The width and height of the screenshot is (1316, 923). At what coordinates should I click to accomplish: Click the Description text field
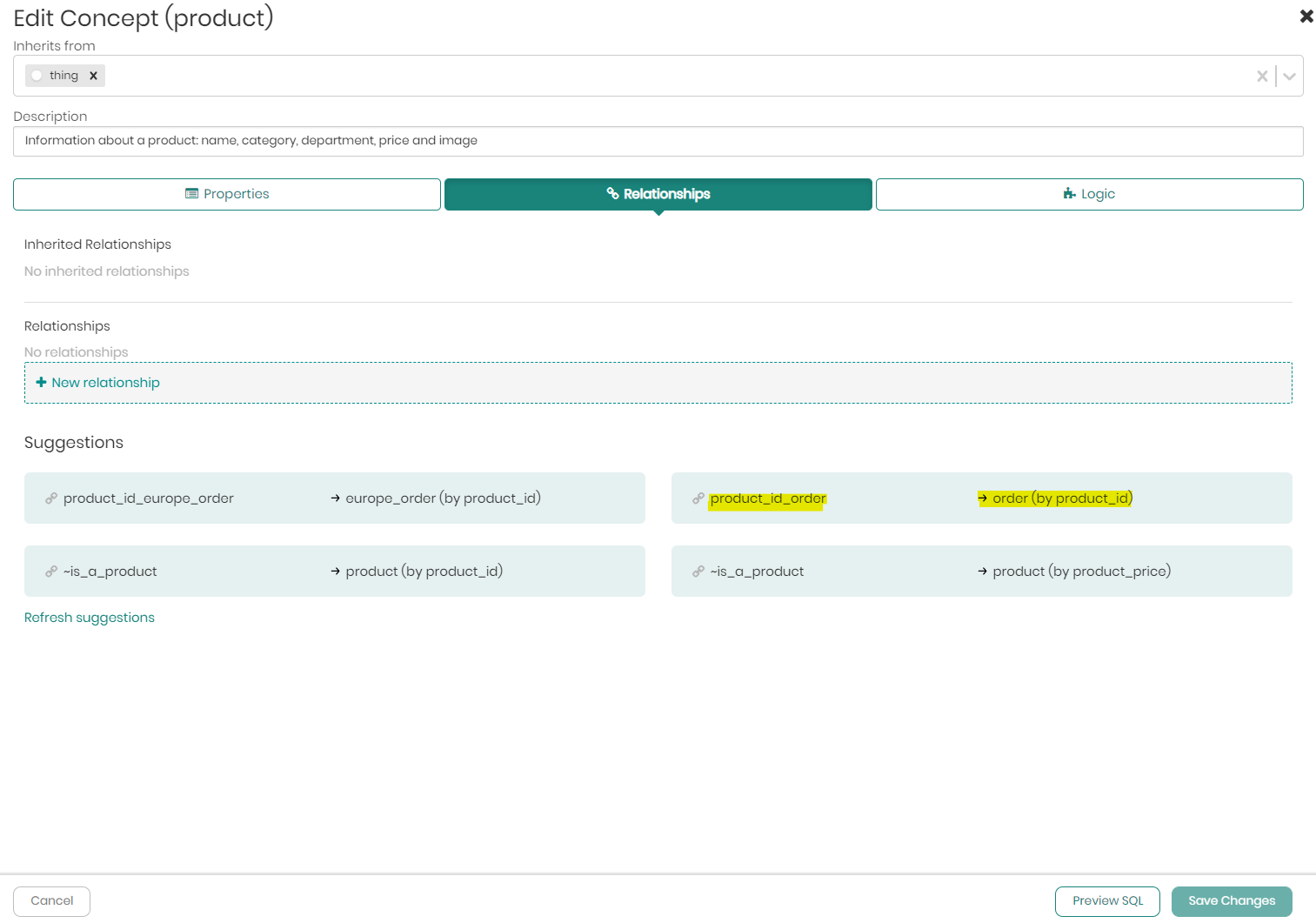[658, 141]
